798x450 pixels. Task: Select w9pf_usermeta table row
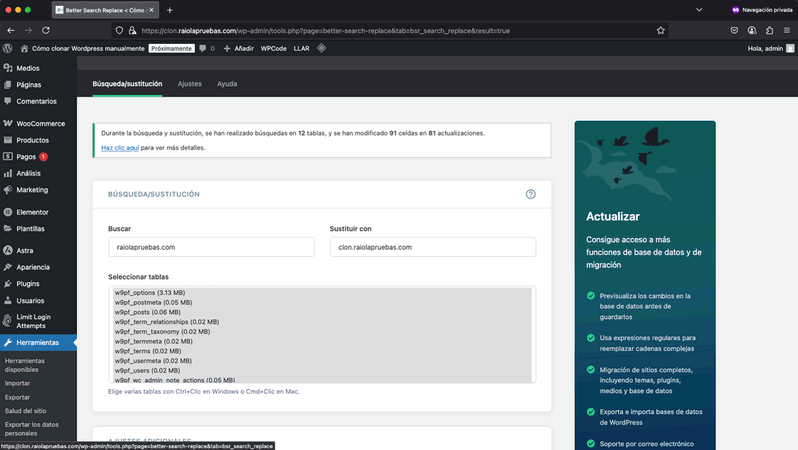point(323,360)
